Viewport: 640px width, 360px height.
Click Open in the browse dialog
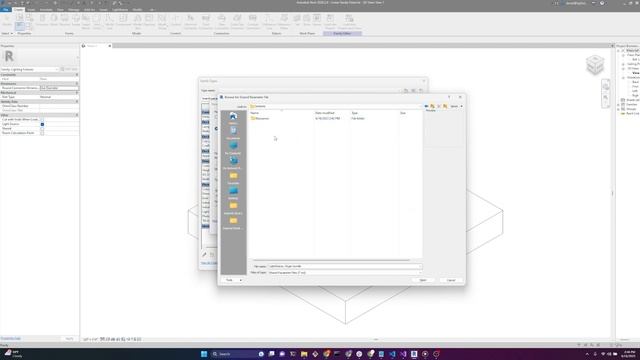tap(423, 280)
